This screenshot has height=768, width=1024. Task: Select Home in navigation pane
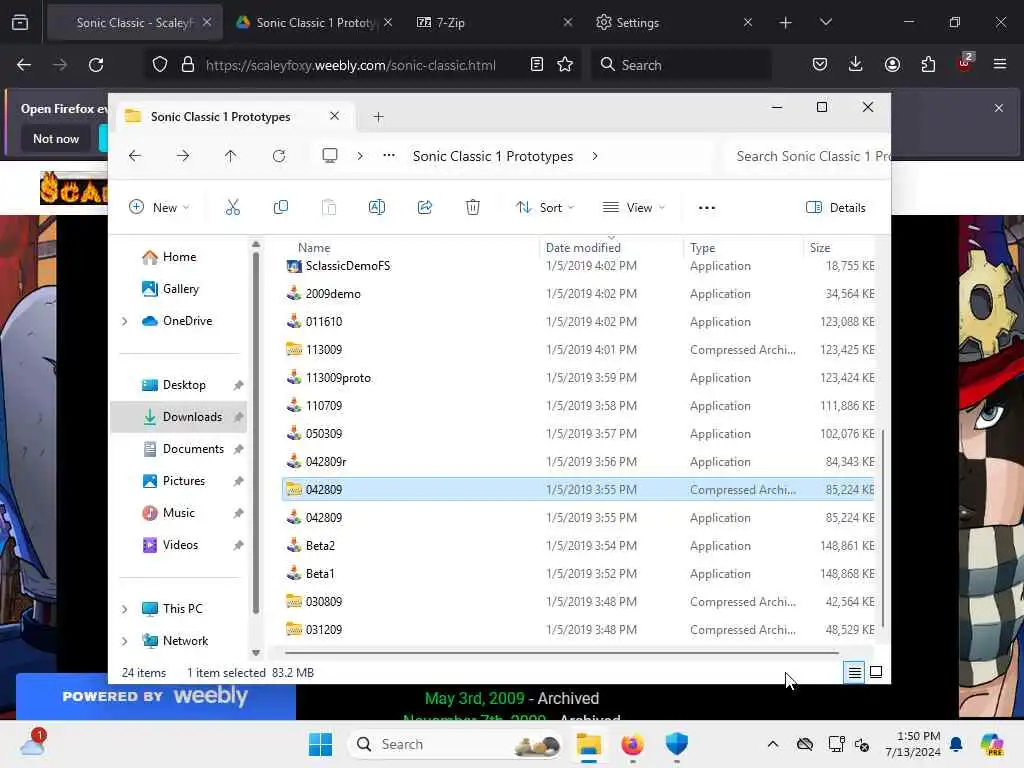tap(180, 257)
